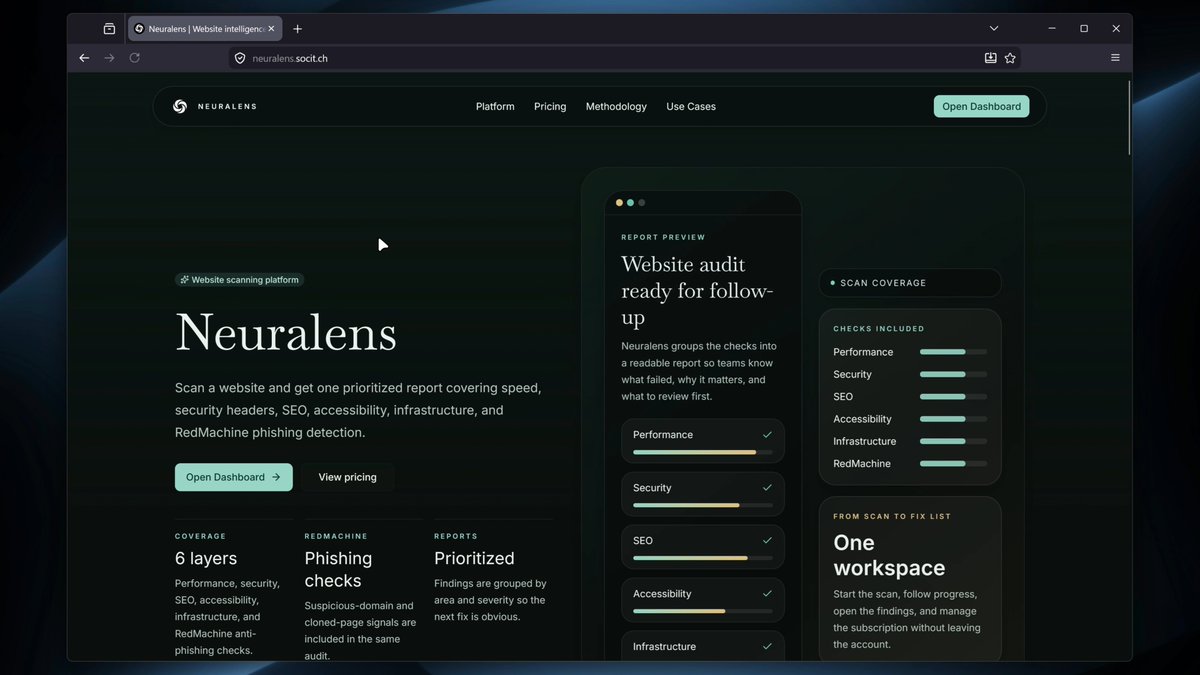The image size is (1200, 675).
Task: Click 'Infrastructure' label in Checks Included
Action: 865,442
